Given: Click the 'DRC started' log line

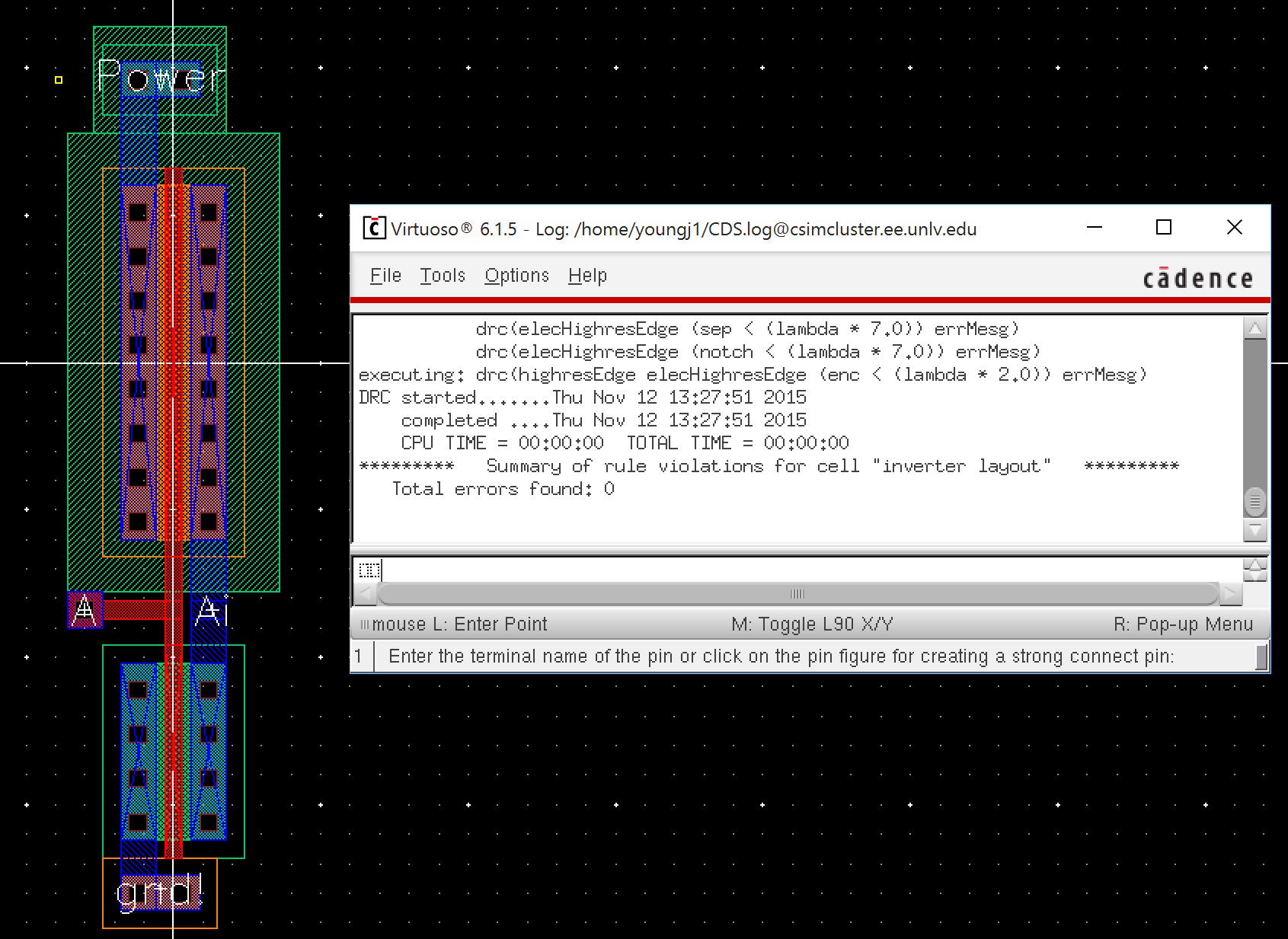Looking at the screenshot, I should (583, 398).
